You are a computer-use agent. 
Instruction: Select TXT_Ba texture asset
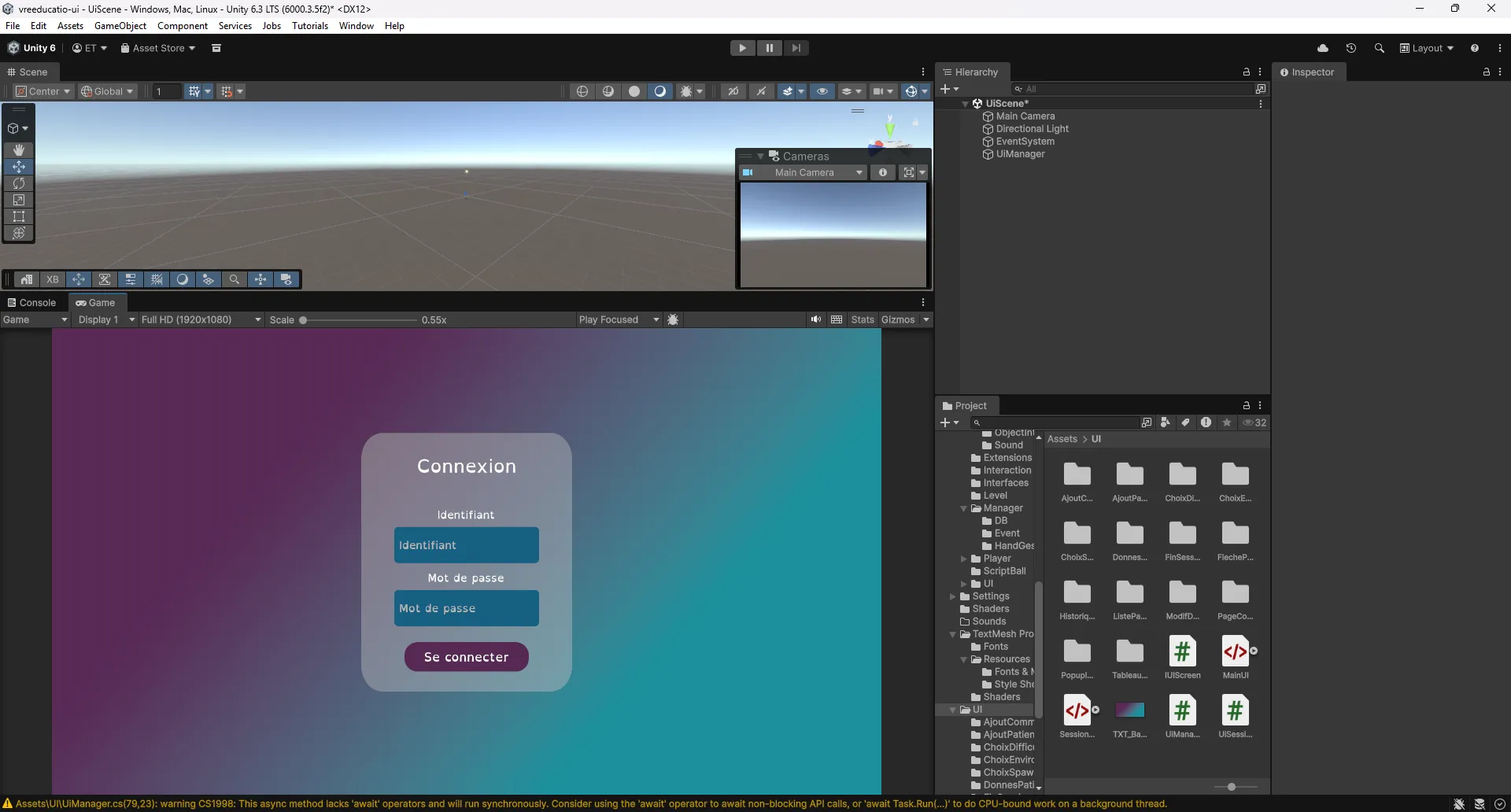pos(1129,717)
